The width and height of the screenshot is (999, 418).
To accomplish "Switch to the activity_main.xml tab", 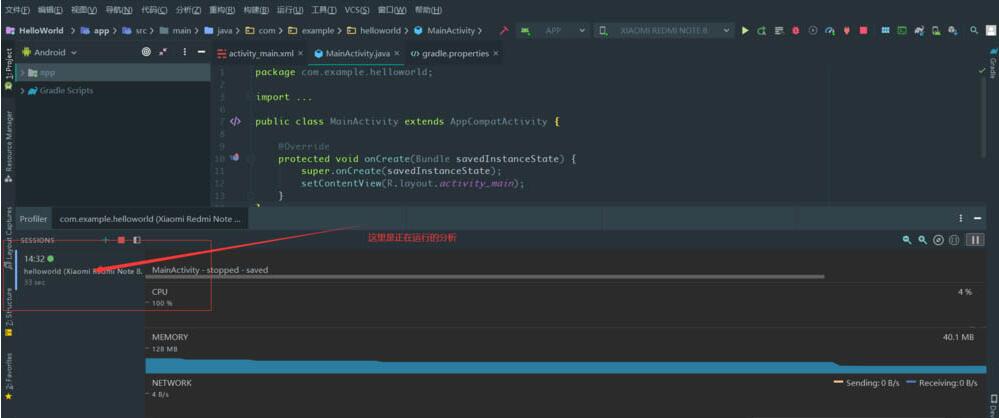I will click(260, 53).
